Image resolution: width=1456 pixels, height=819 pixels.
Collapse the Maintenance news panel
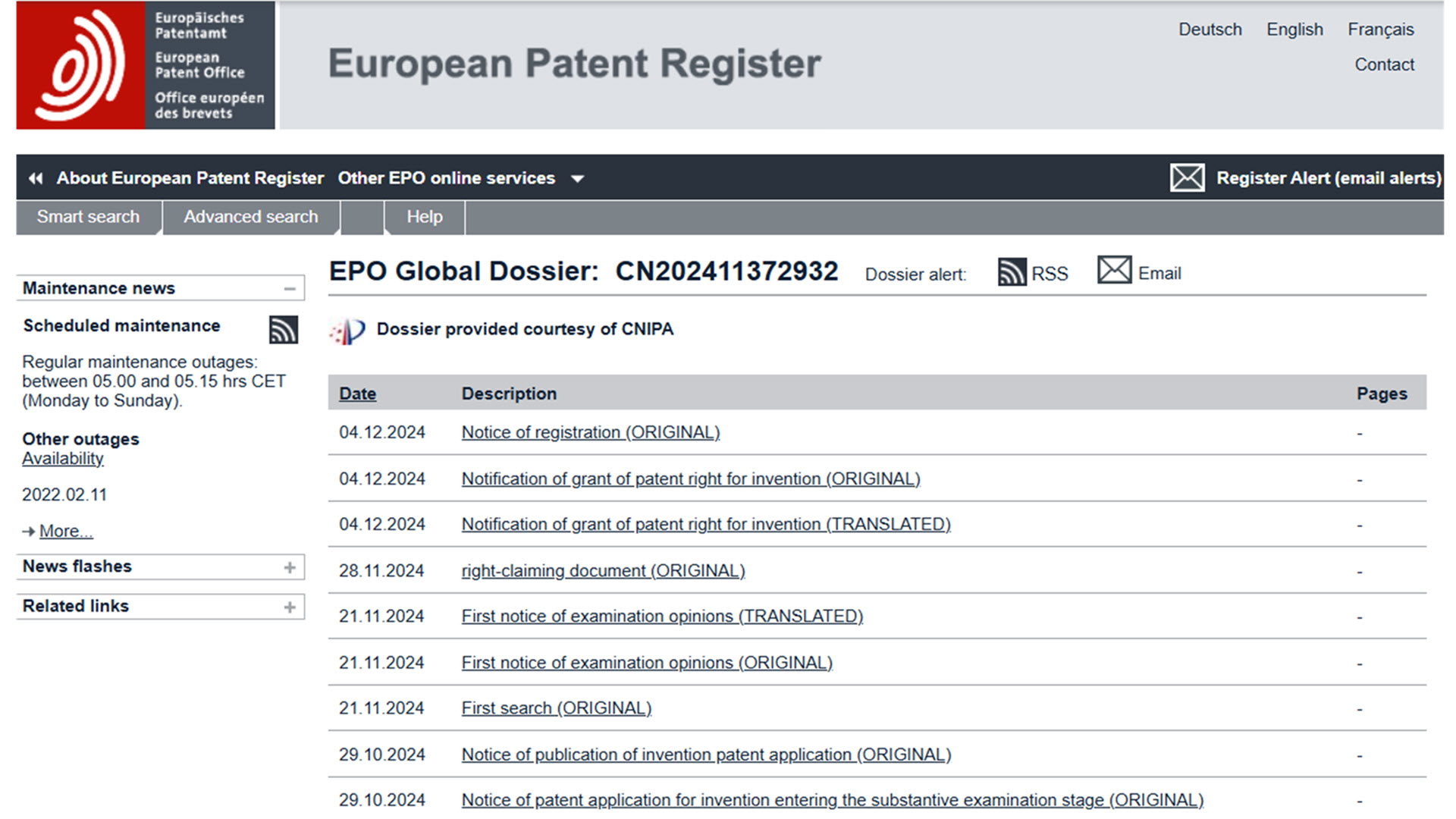coord(289,289)
